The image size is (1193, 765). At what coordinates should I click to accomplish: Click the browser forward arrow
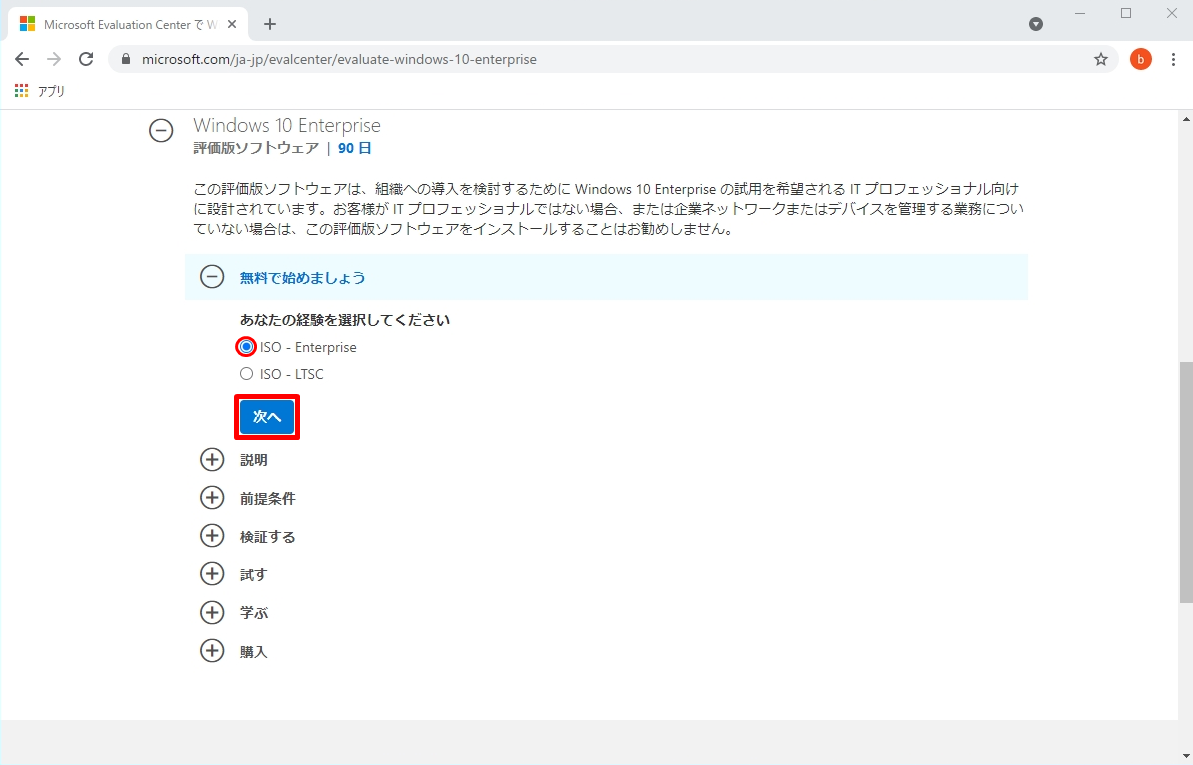point(54,59)
